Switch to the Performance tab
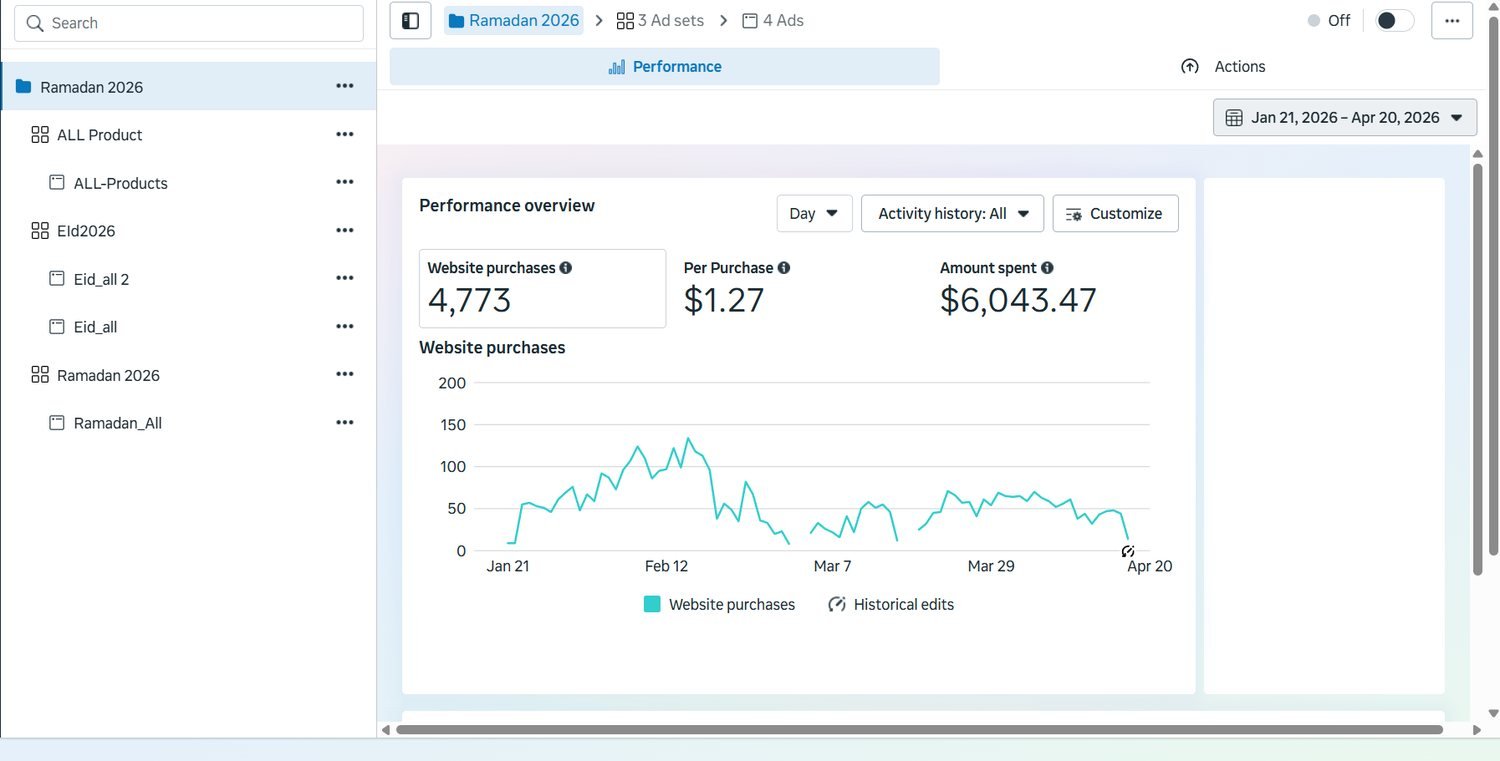 [664, 66]
